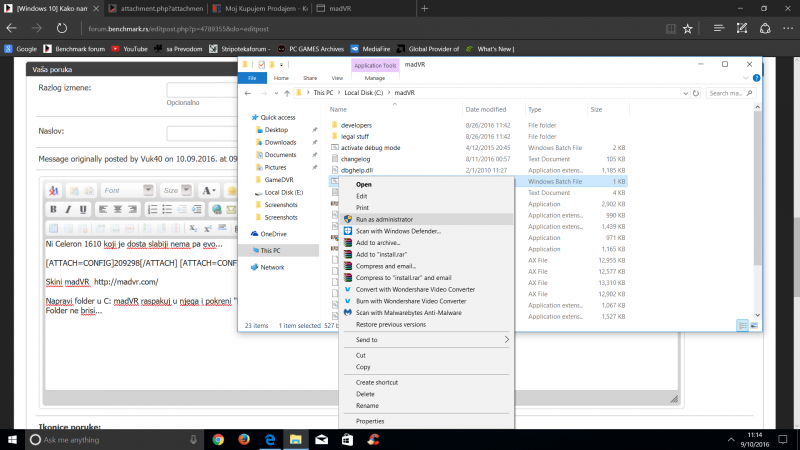The image size is (800, 450).
Task: Apply subscript formatting
Action: [193, 228]
